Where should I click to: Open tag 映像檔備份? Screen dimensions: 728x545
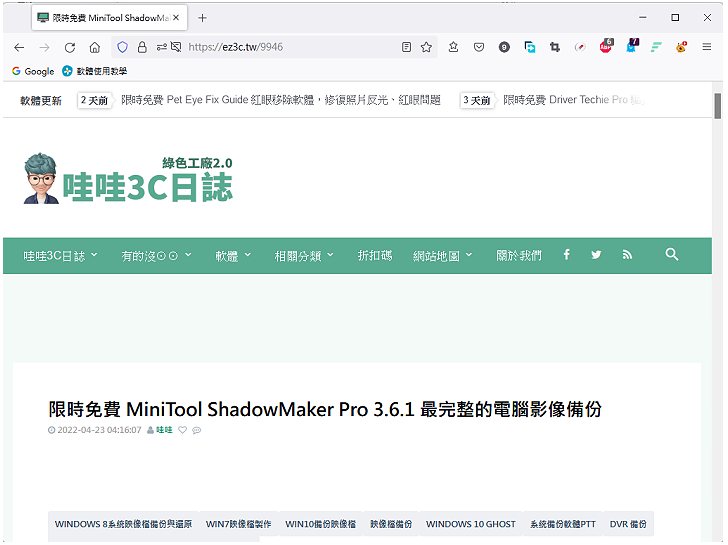(x=391, y=524)
